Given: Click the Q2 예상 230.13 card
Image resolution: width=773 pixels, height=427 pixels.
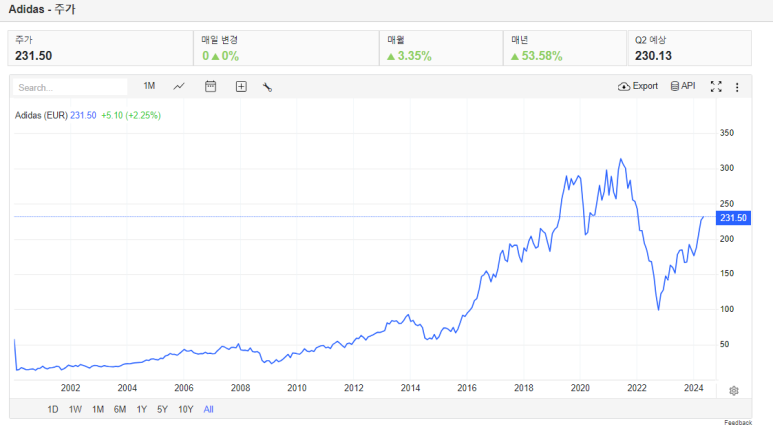Looking at the screenshot, I should tap(689, 48).
